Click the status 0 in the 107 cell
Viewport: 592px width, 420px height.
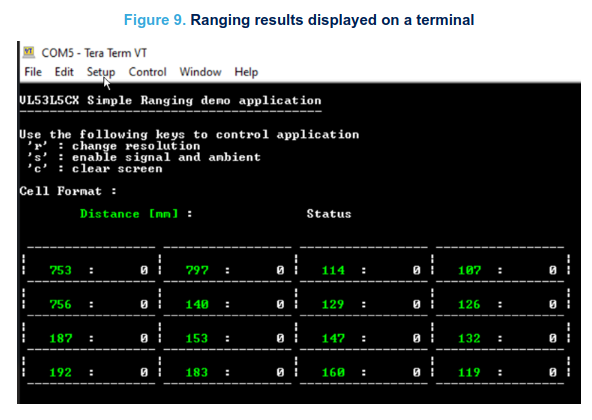[553, 270]
